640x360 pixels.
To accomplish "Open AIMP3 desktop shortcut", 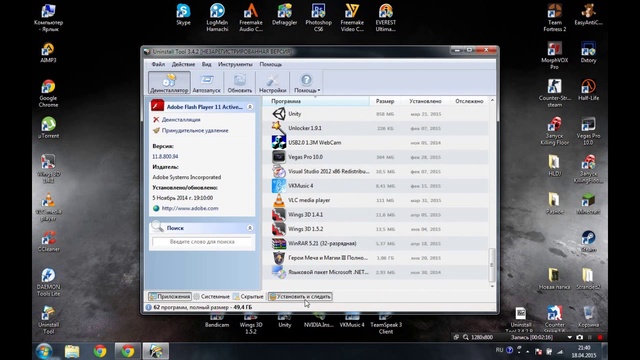I will click(48, 53).
